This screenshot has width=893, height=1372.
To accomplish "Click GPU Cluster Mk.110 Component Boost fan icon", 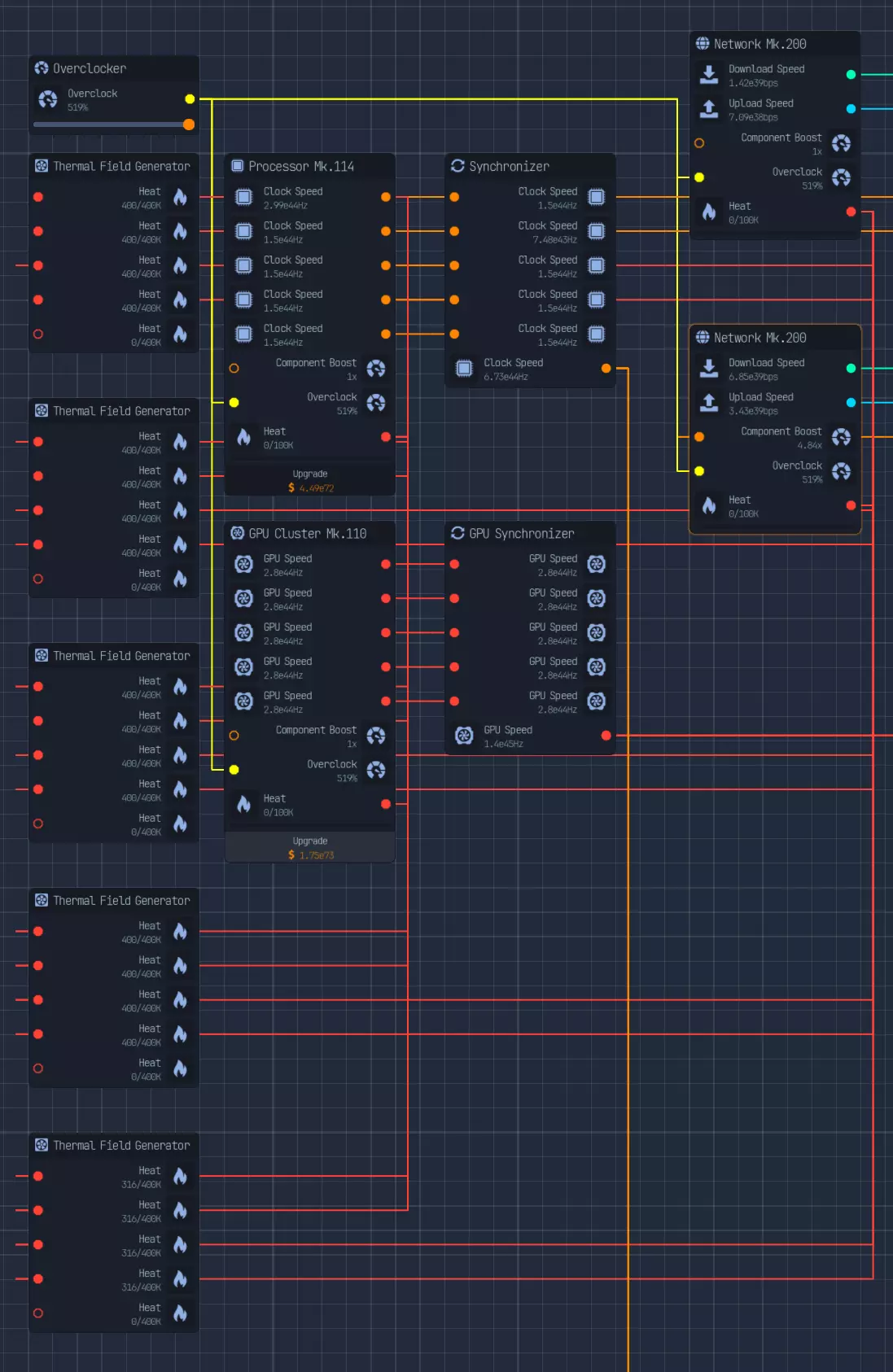I will pos(376,736).
